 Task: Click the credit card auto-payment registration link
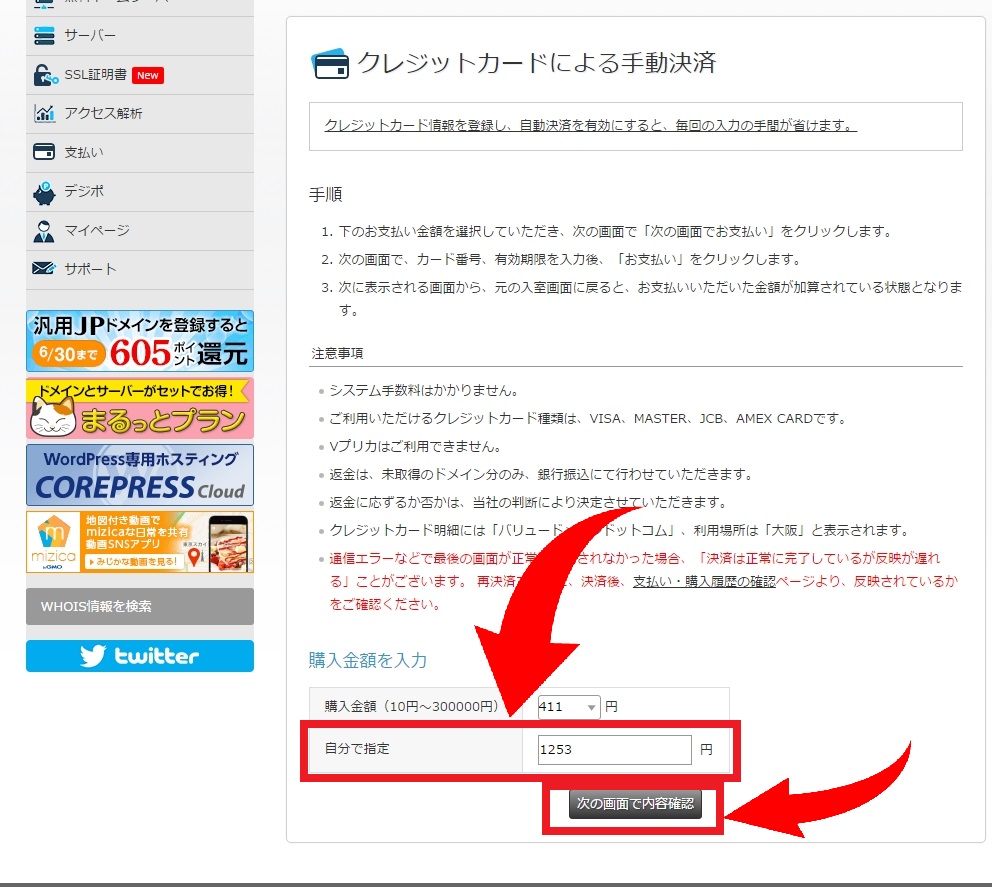pyautogui.click(x=590, y=126)
